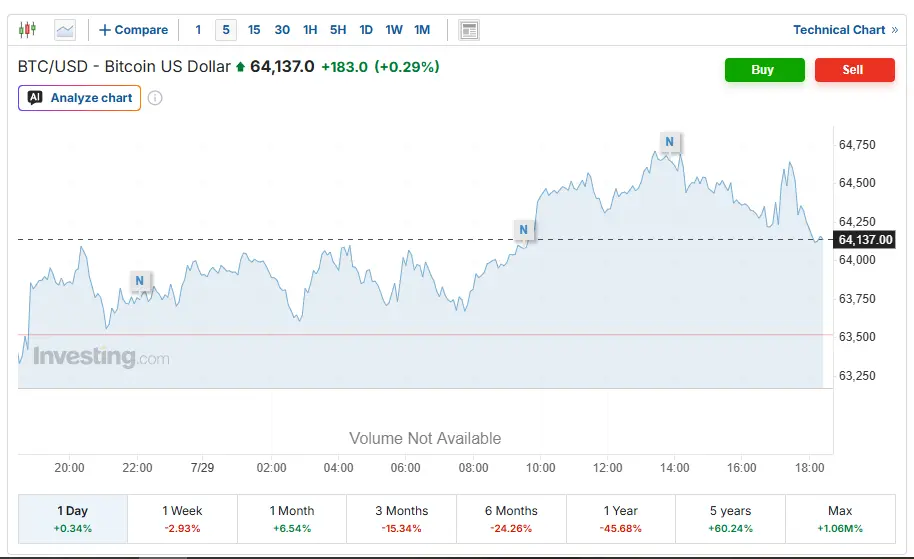Switch to candlestick chart icon

(27, 30)
